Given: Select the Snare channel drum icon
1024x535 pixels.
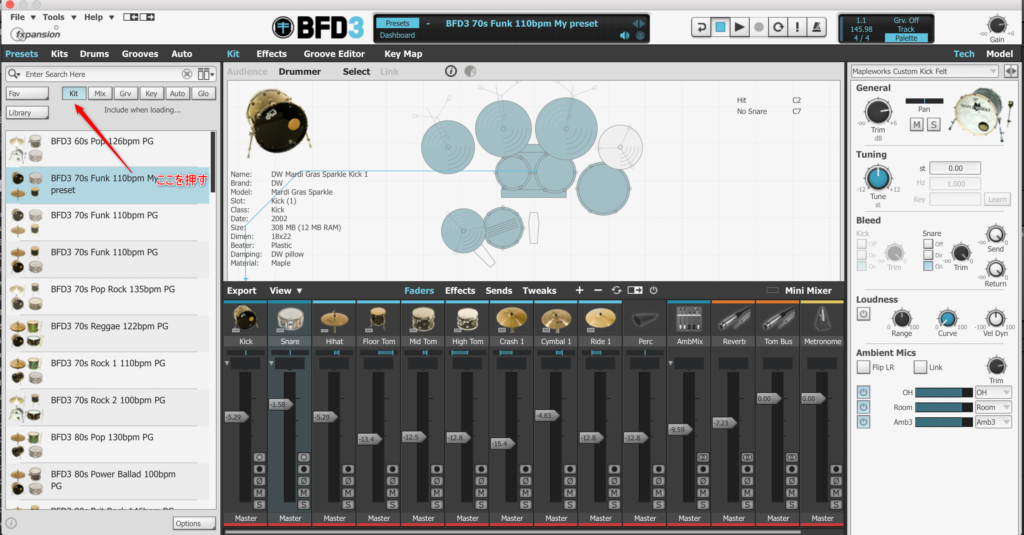Looking at the screenshot, I should click(290, 319).
